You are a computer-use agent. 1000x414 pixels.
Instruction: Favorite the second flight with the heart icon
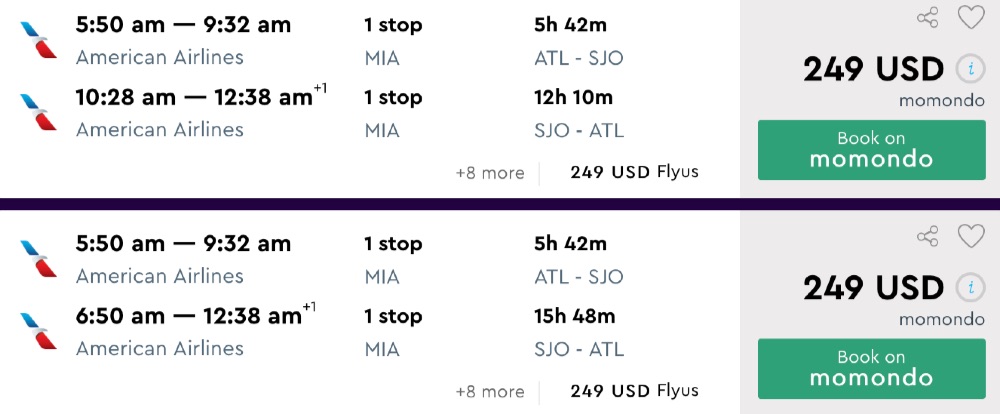(970, 236)
